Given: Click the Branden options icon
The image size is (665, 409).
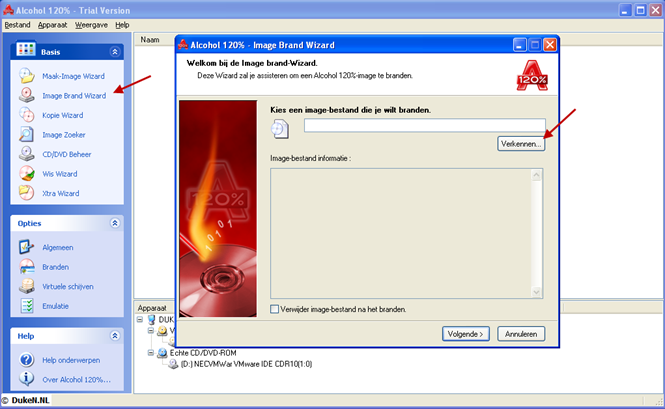Looking at the screenshot, I should coord(27,266).
